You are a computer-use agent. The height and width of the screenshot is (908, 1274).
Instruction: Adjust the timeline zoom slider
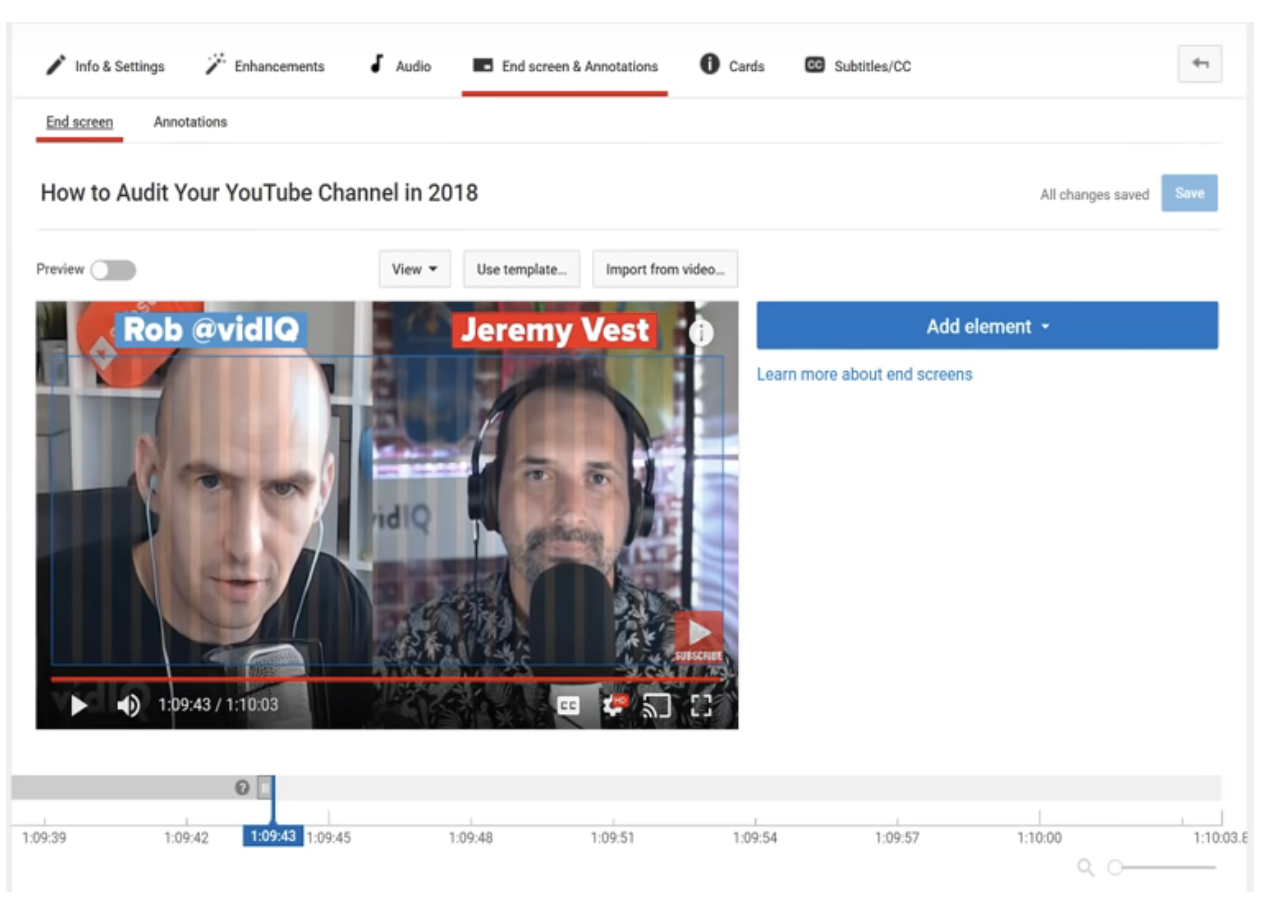(1162, 867)
